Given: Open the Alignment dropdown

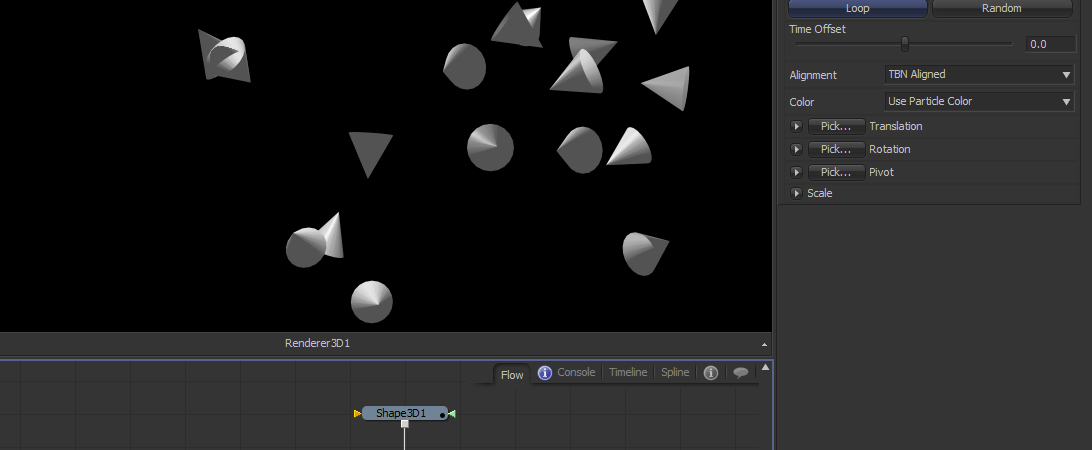Looking at the screenshot, I should tap(978, 75).
